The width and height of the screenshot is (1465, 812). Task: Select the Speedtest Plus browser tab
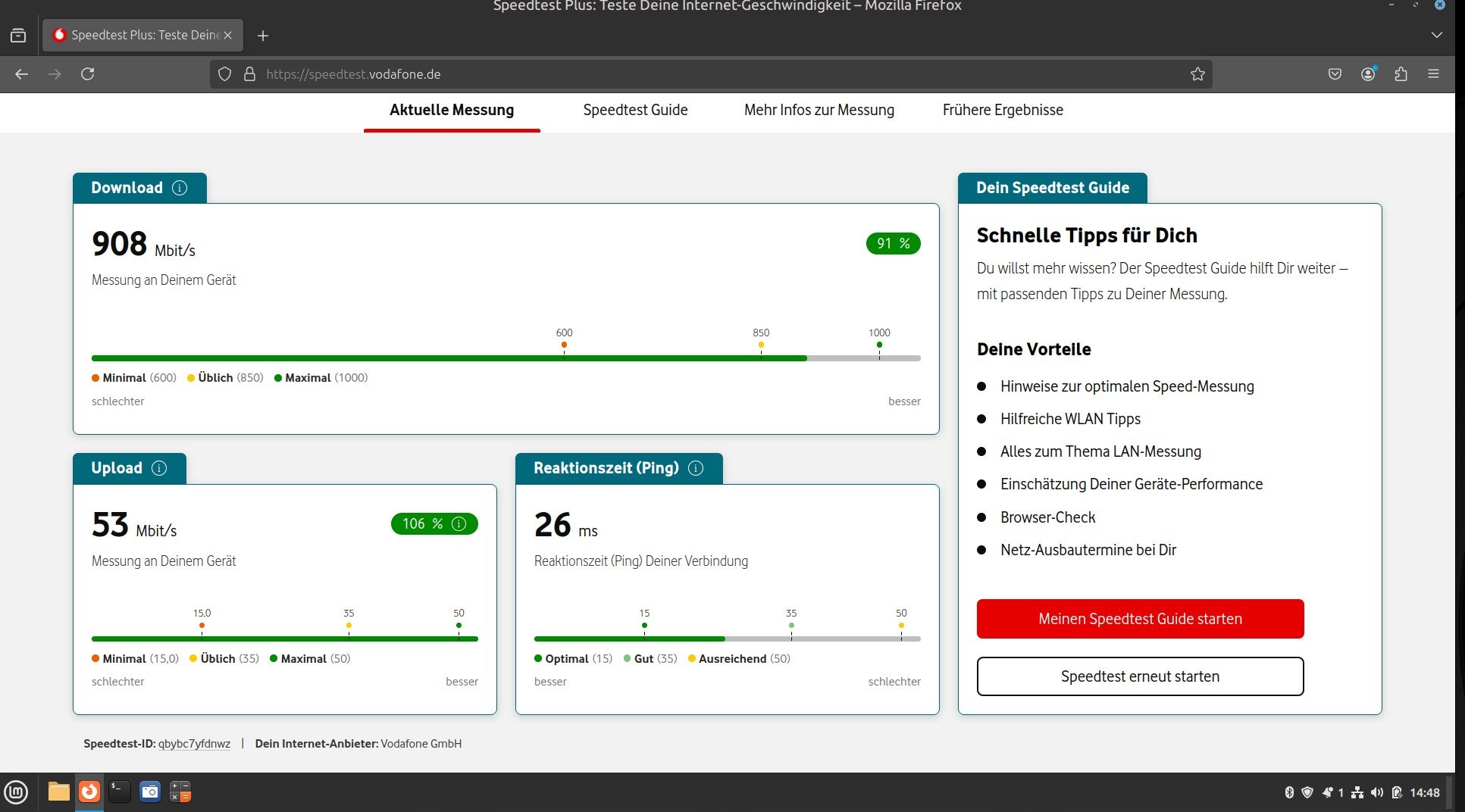point(142,36)
